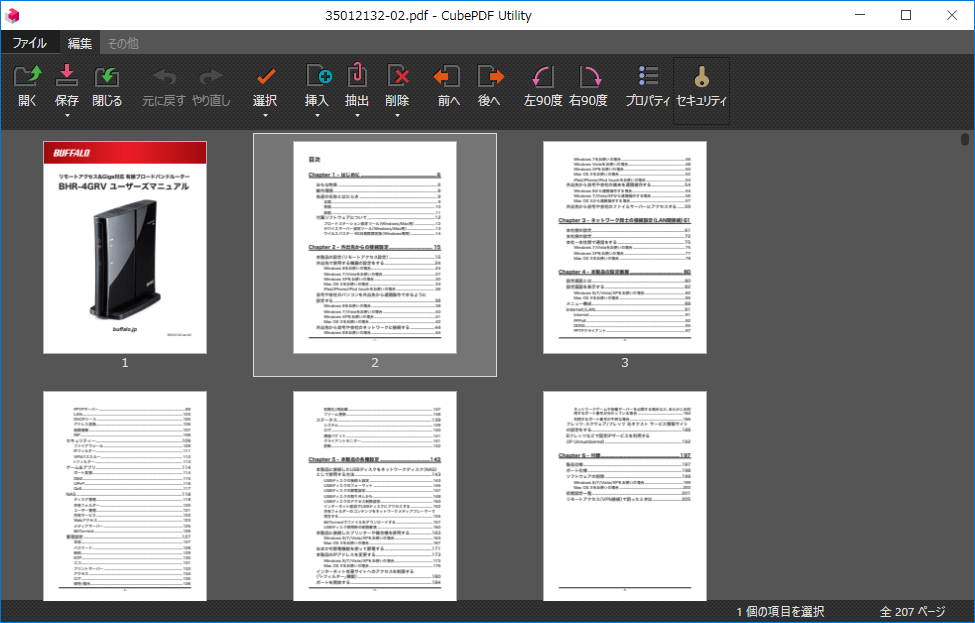Move page forward with 前へ icon

tap(448, 77)
